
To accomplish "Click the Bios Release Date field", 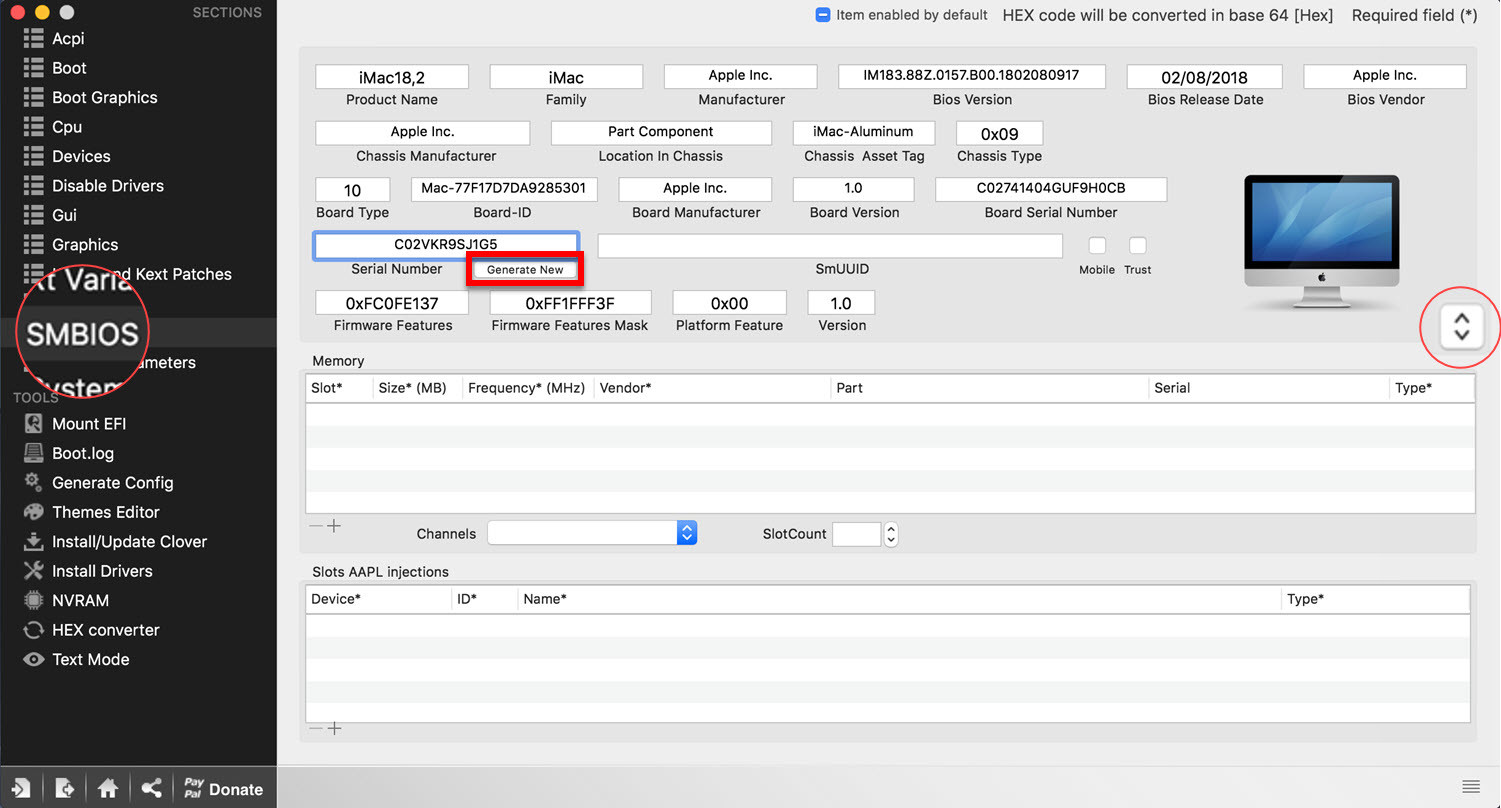I will (1205, 77).
